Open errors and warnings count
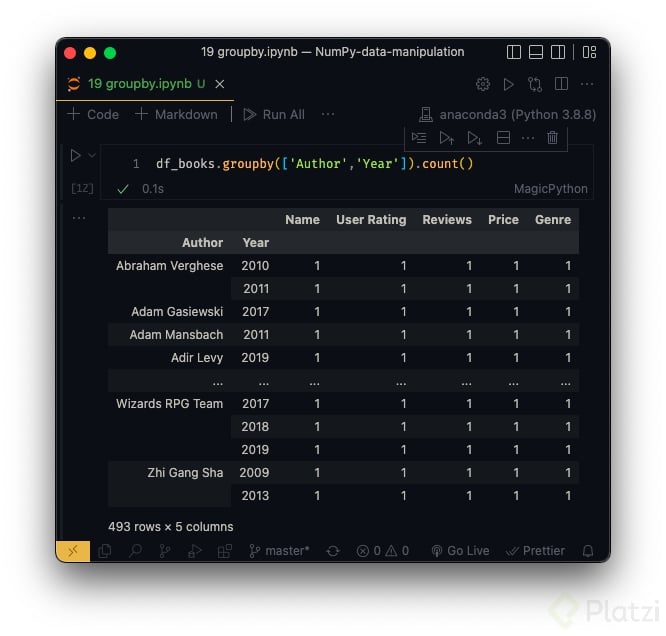This screenshot has width=666, height=636. coord(383,551)
